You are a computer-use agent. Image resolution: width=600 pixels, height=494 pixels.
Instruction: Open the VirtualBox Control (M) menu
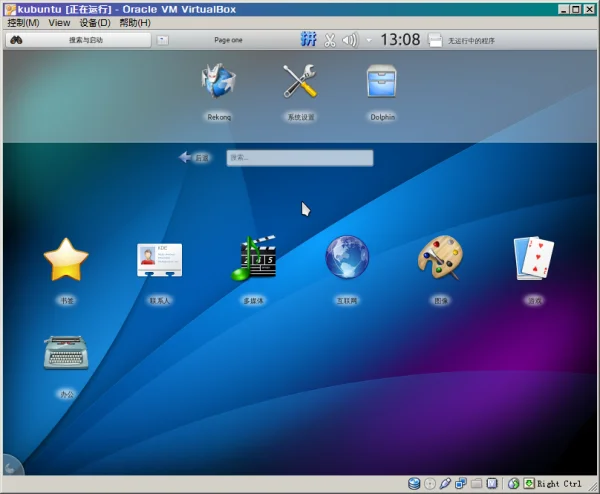tap(23, 23)
